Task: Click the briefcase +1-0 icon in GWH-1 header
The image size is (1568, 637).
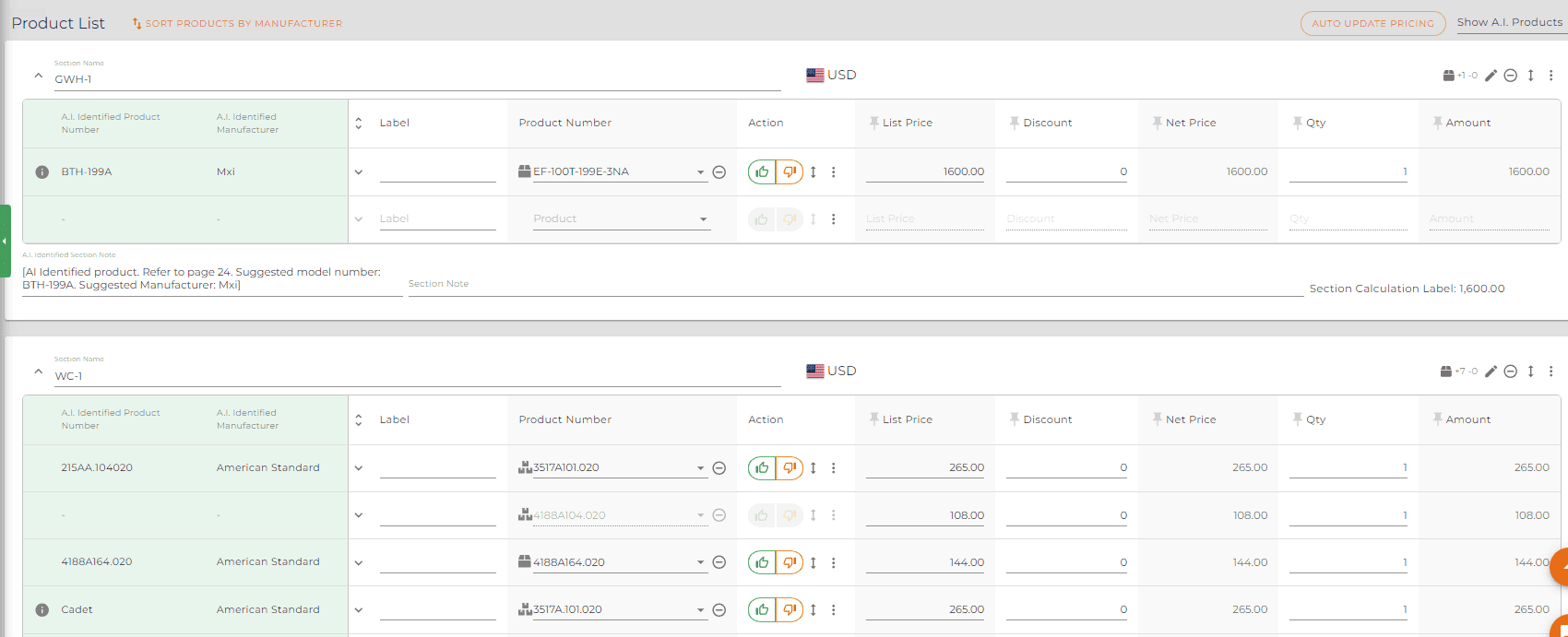Action: click(1460, 76)
